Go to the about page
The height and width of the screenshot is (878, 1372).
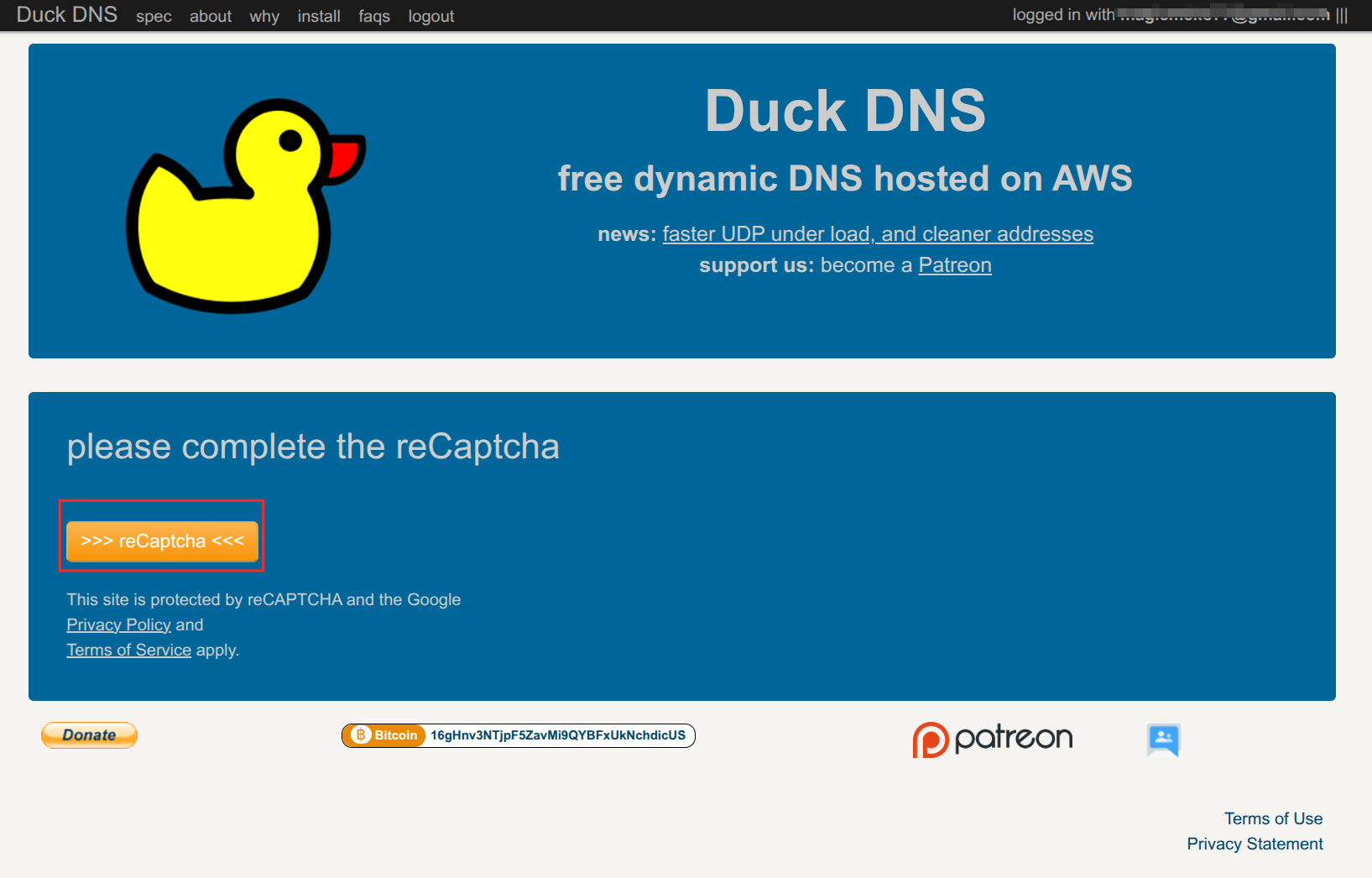click(211, 16)
